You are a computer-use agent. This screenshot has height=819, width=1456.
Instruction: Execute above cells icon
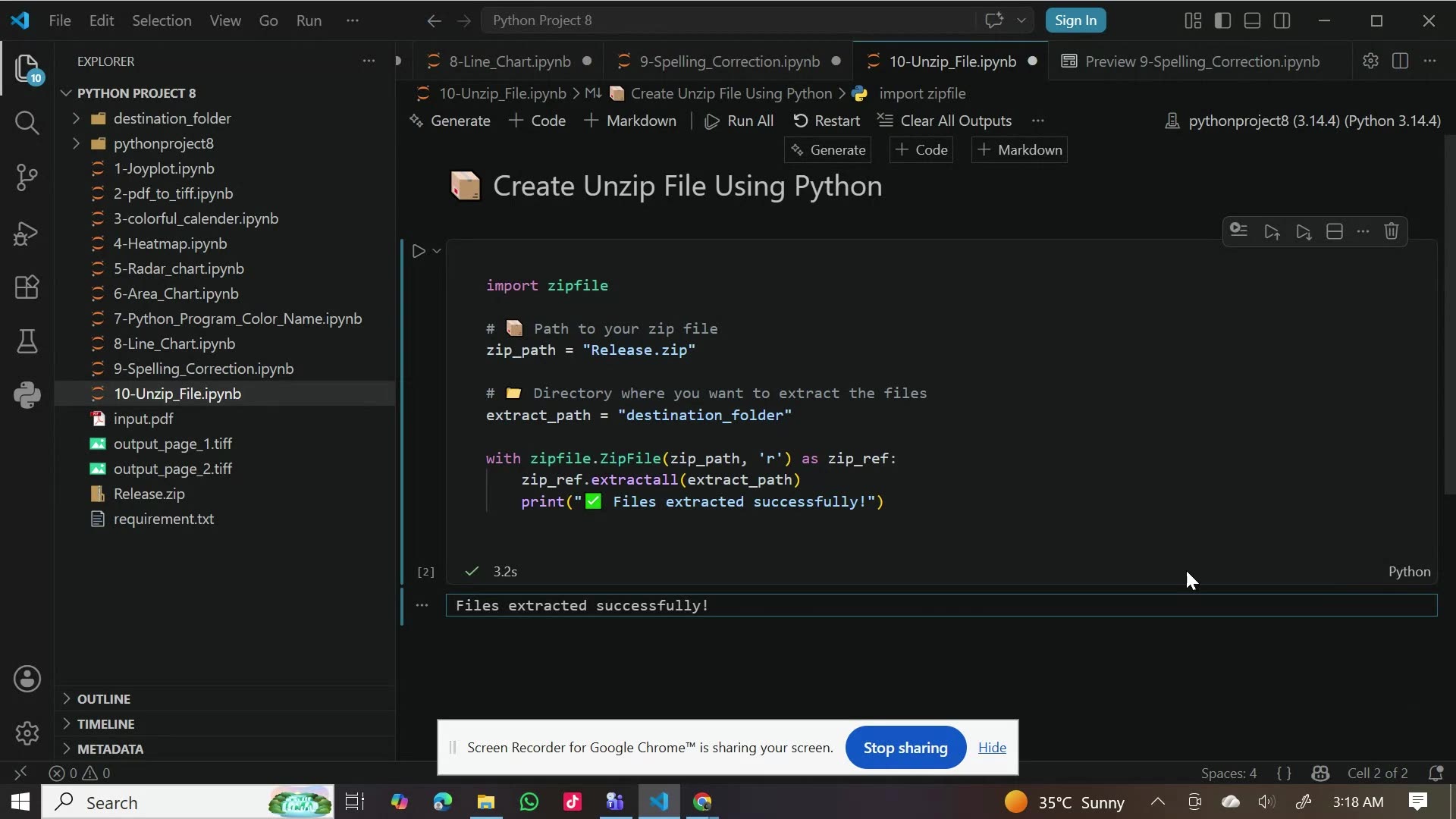click(x=1272, y=231)
